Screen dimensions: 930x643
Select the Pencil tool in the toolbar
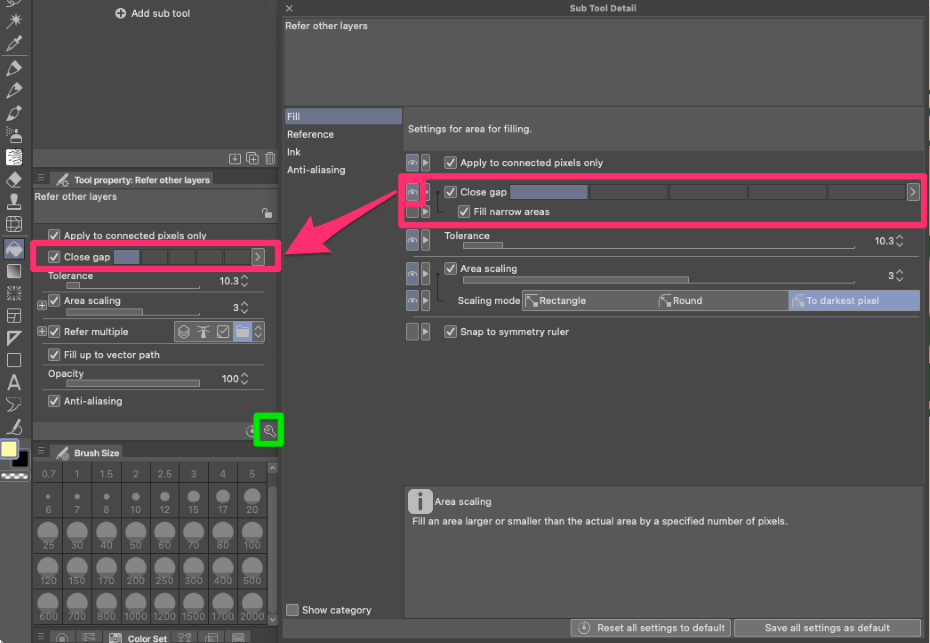14,90
